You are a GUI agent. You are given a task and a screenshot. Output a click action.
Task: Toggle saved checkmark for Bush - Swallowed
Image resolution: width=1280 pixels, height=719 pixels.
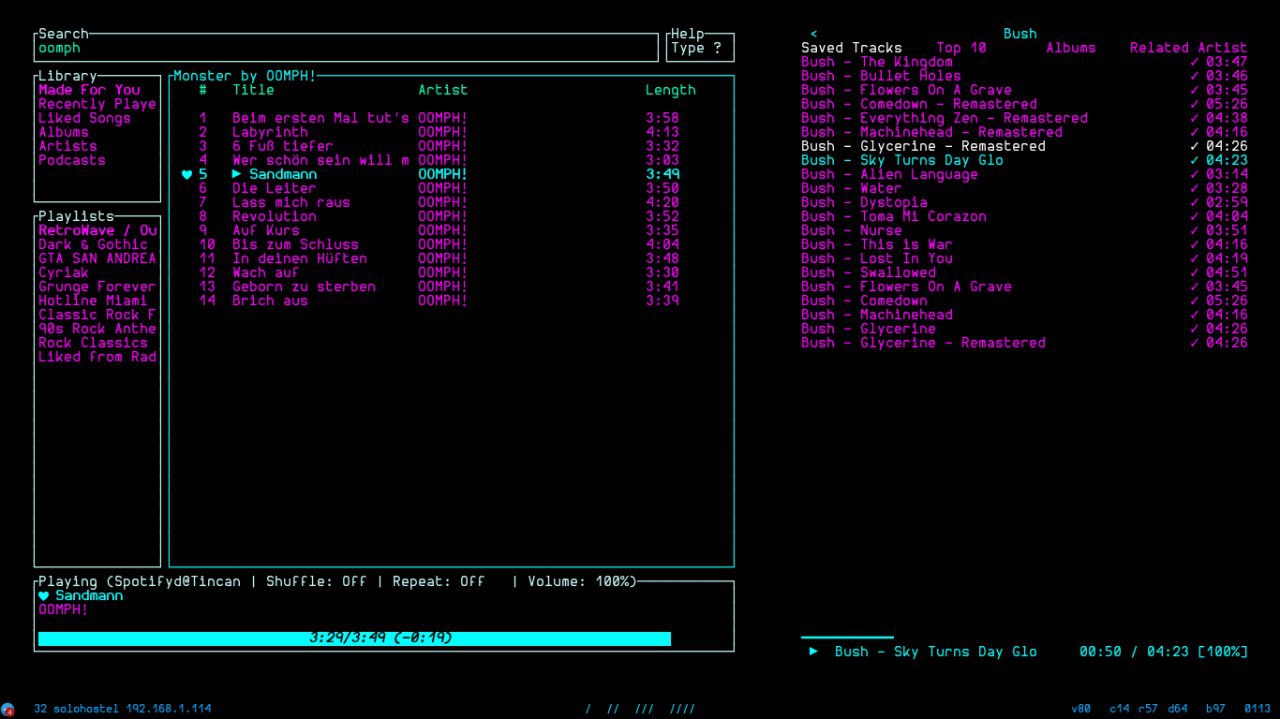1194,272
